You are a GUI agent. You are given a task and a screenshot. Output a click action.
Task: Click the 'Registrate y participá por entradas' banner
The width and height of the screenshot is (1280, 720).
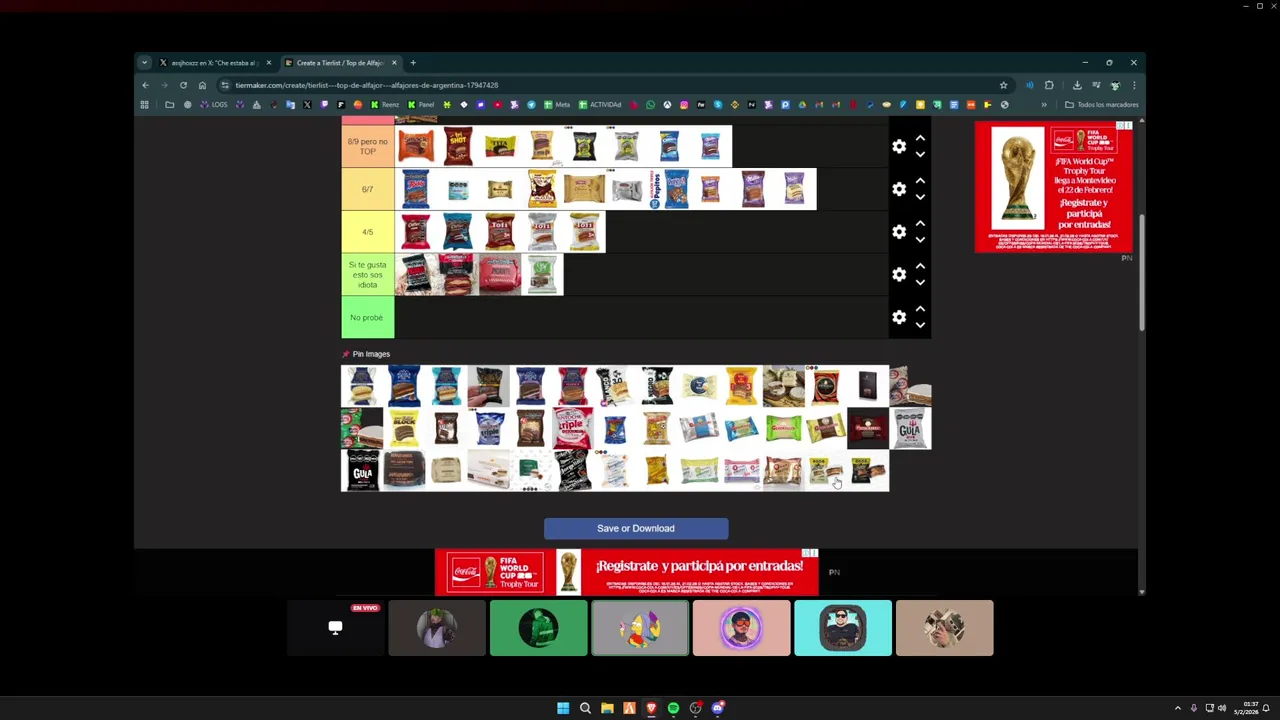click(626, 571)
